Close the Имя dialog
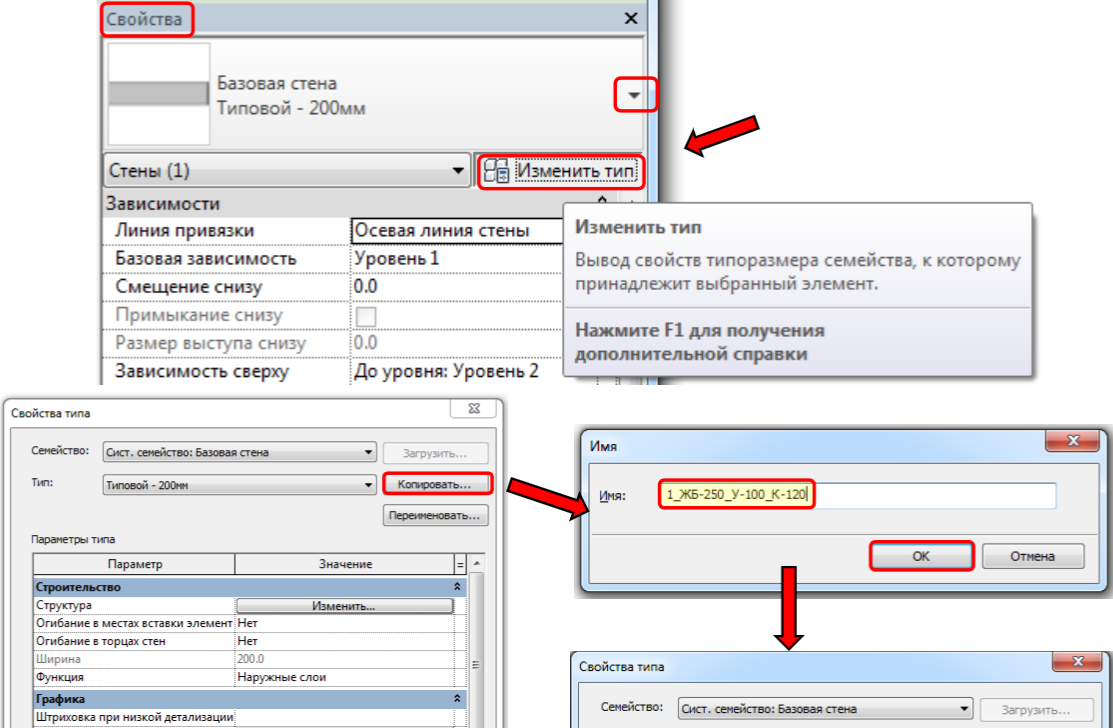This screenshot has width=1113, height=728. pyautogui.click(x=1073, y=441)
